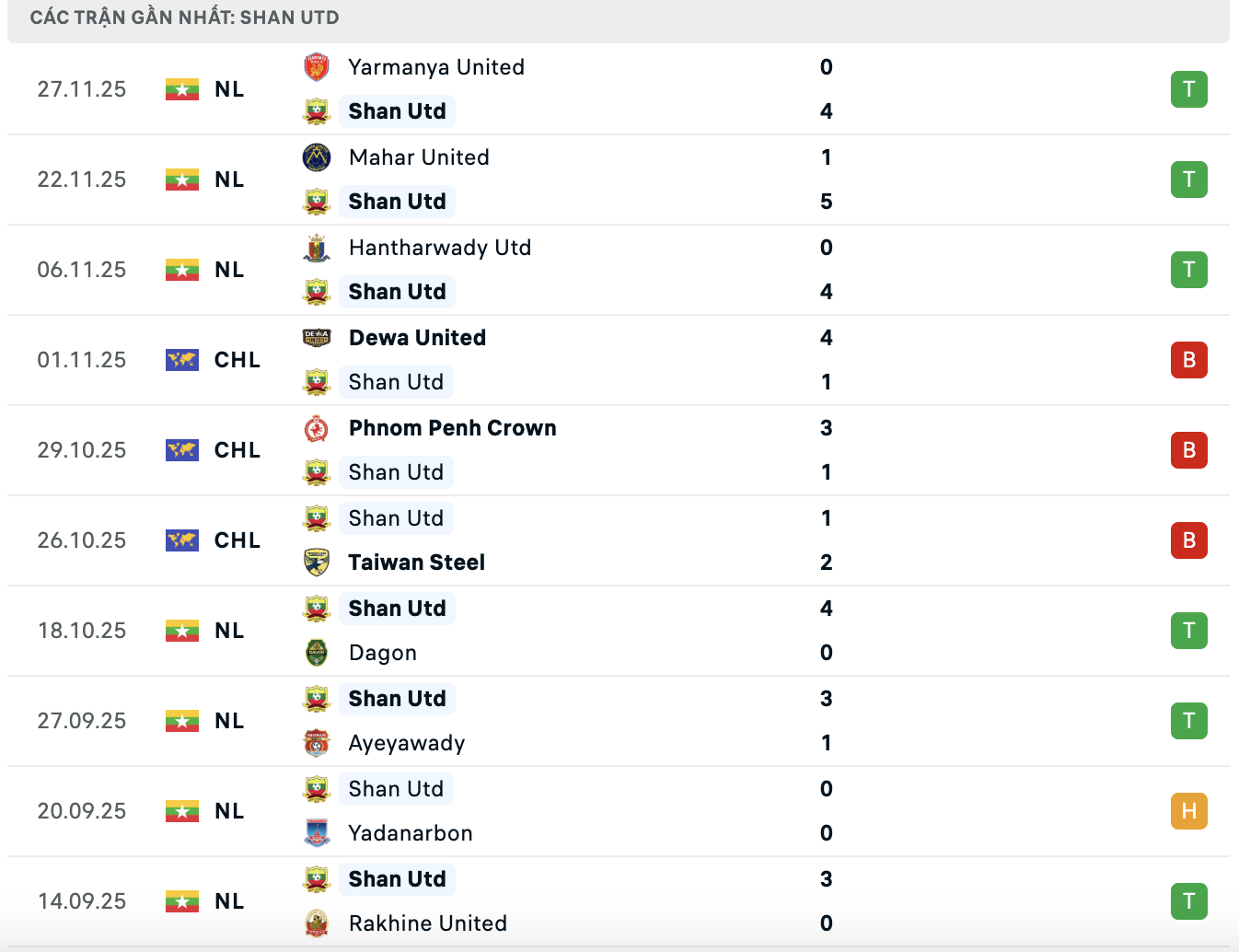The height and width of the screenshot is (952, 1239).
Task: Select the highlighted Shan Utd name on 22.11.25
Action: 397,202
